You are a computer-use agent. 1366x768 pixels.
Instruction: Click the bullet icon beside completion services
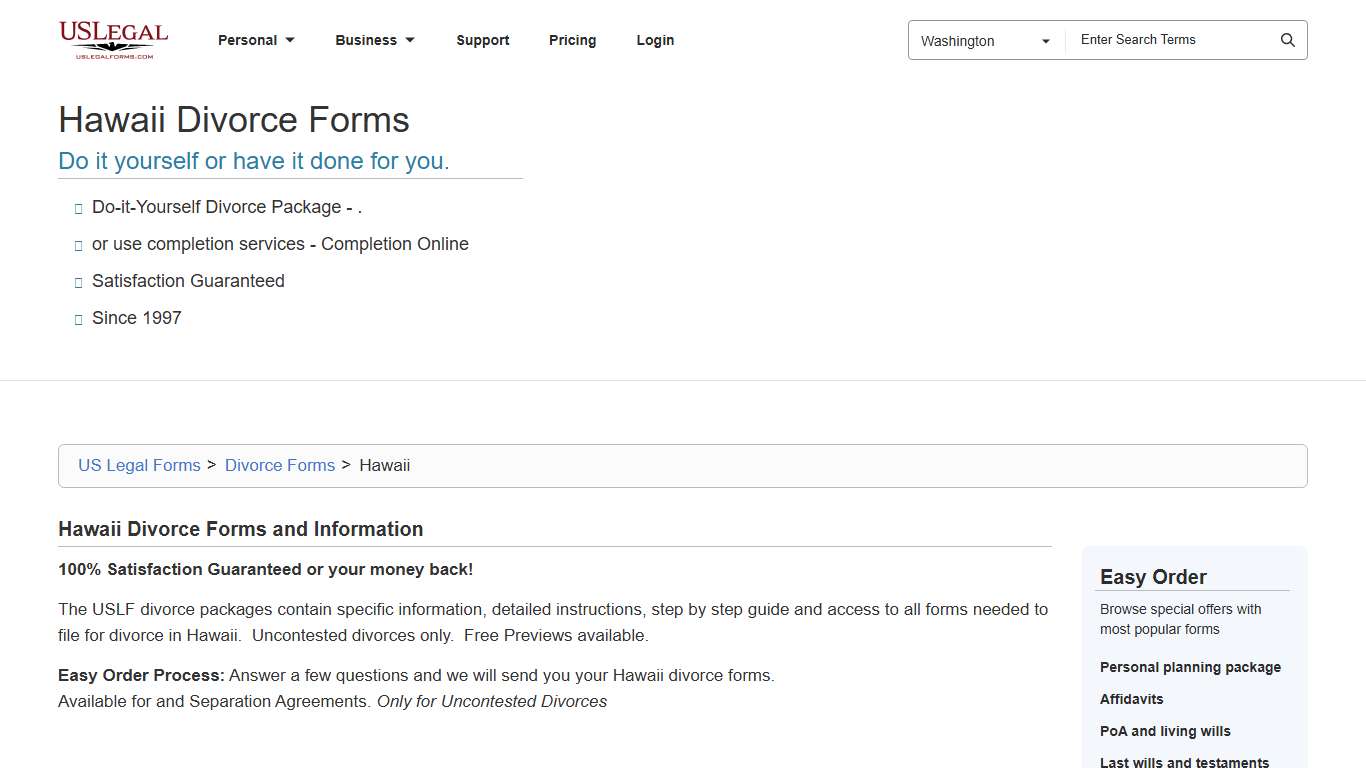[x=79, y=245]
